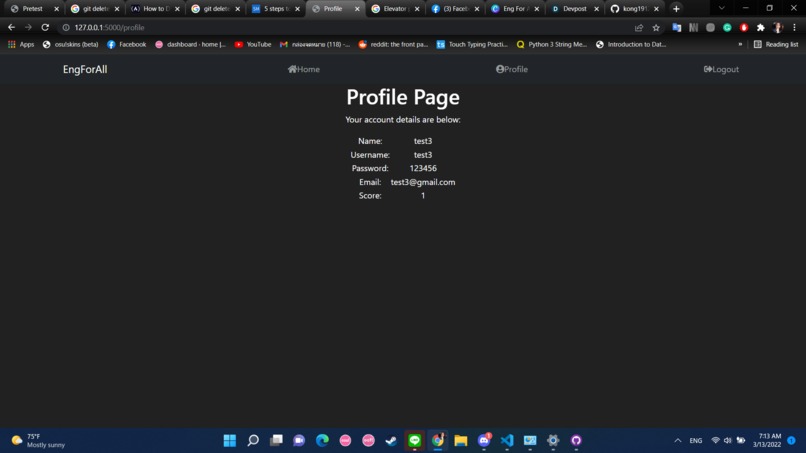Open a new browser tab with plus
Viewport: 806px width, 453px height.
coord(676,9)
